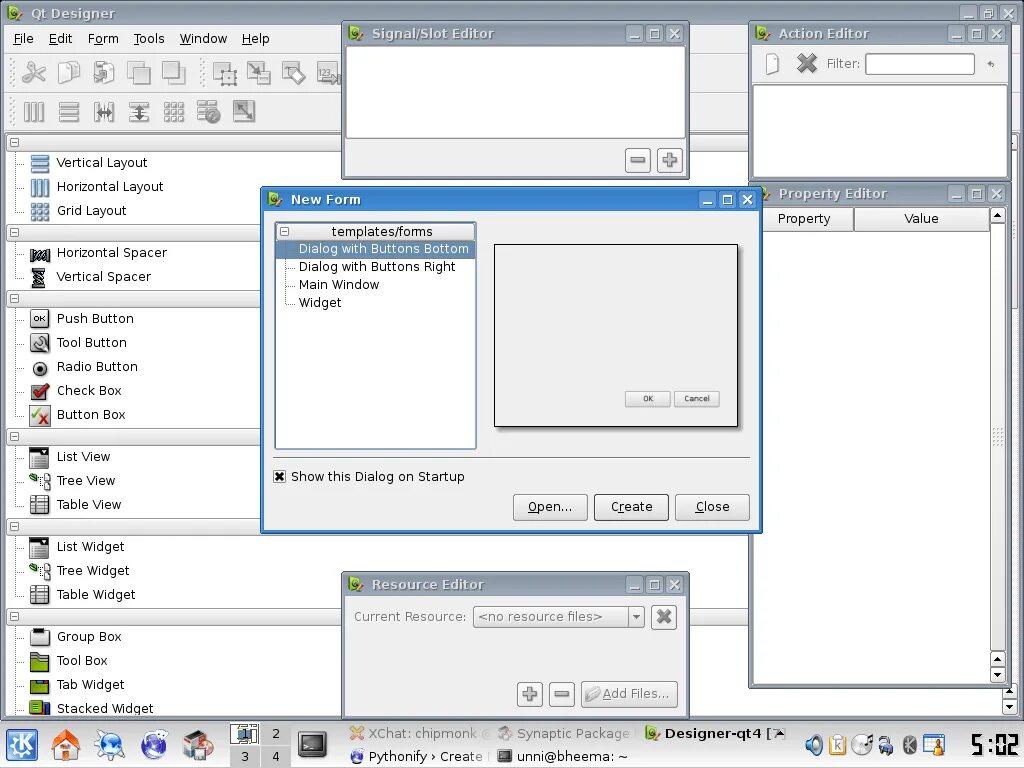This screenshot has width=1024, height=768.
Task: Collapse the category containing Group Box
Action: [14, 616]
